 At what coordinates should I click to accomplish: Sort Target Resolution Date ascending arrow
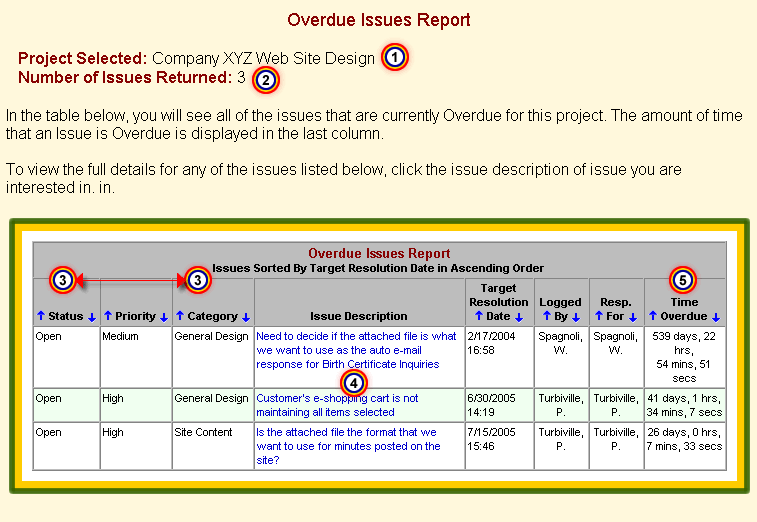pyautogui.click(x=478, y=316)
